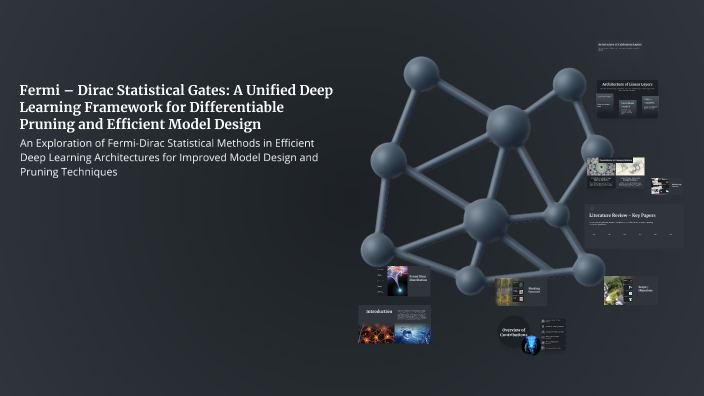Click the orange neurons image in Introduction slide

[376, 334]
